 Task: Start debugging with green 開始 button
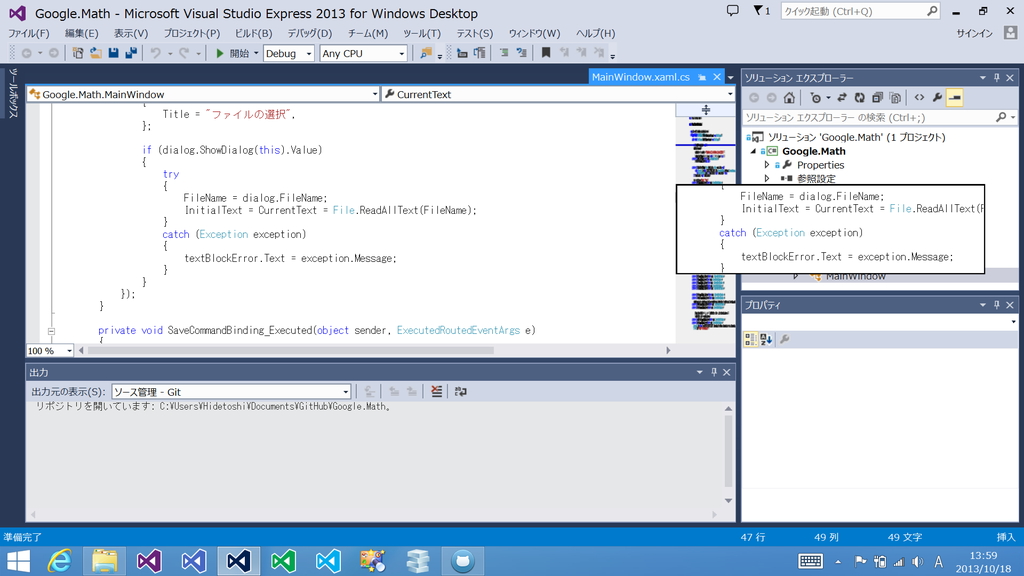(x=232, y=54)
